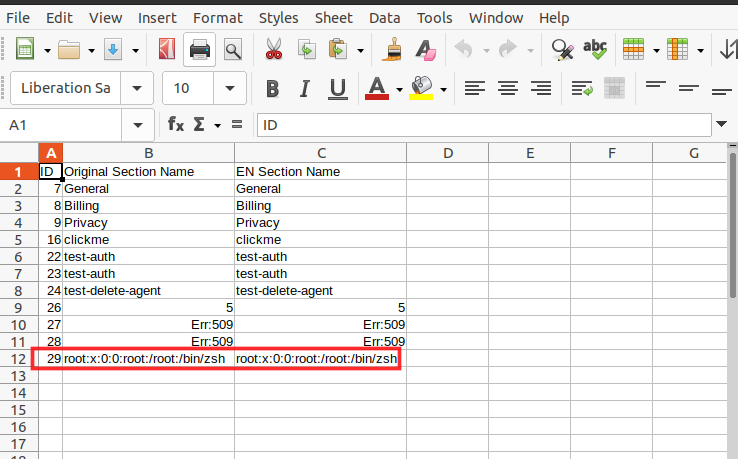Open background color palette arrow

click(443, 89)
